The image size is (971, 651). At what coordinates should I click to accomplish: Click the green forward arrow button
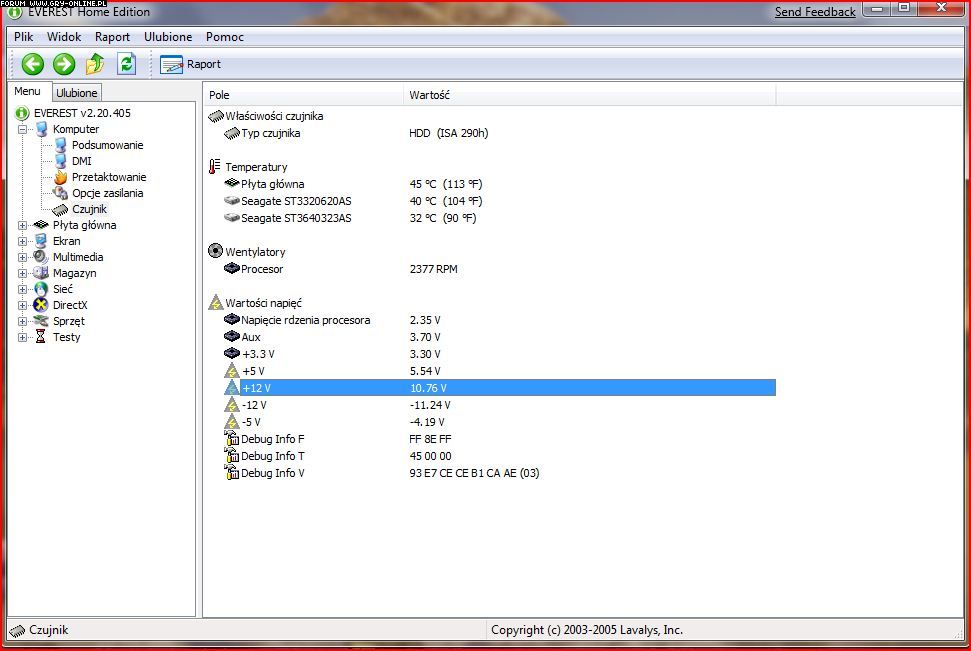click(64, 64)
